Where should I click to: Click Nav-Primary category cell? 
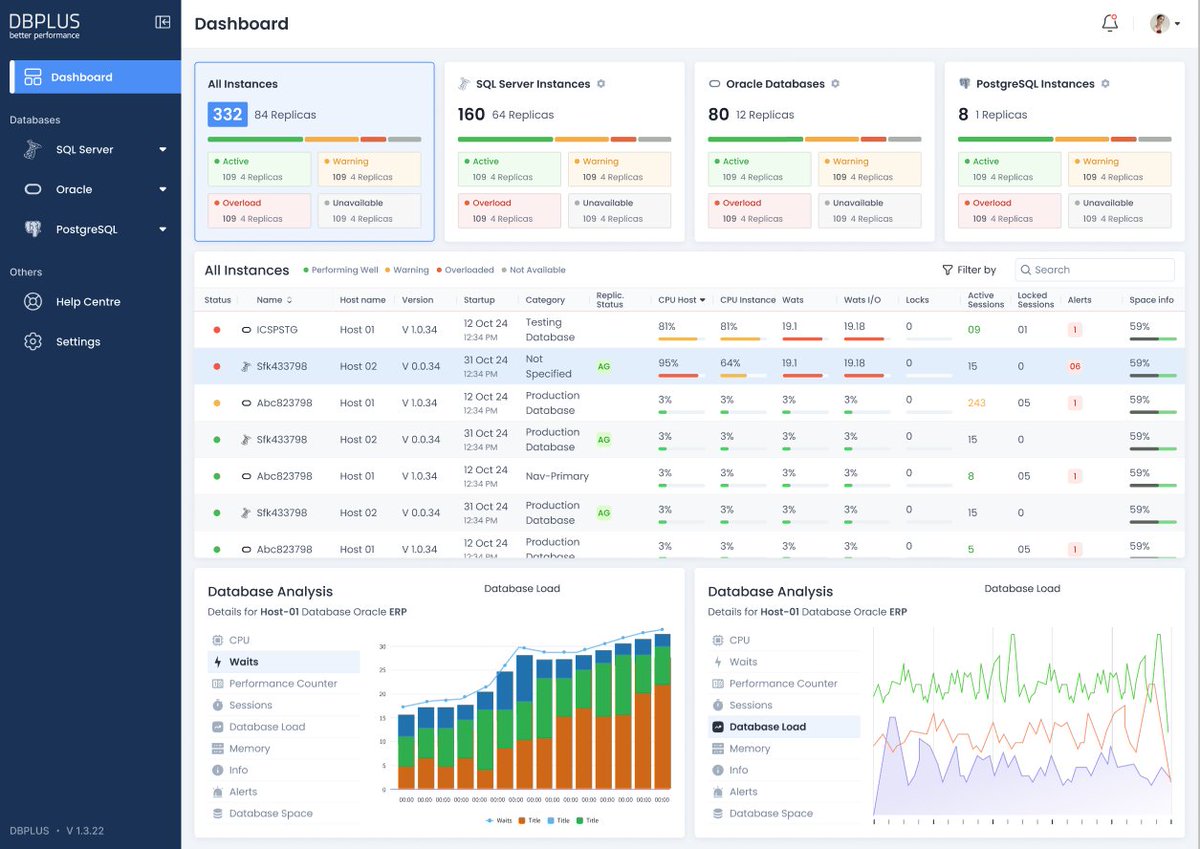[557, 476]
